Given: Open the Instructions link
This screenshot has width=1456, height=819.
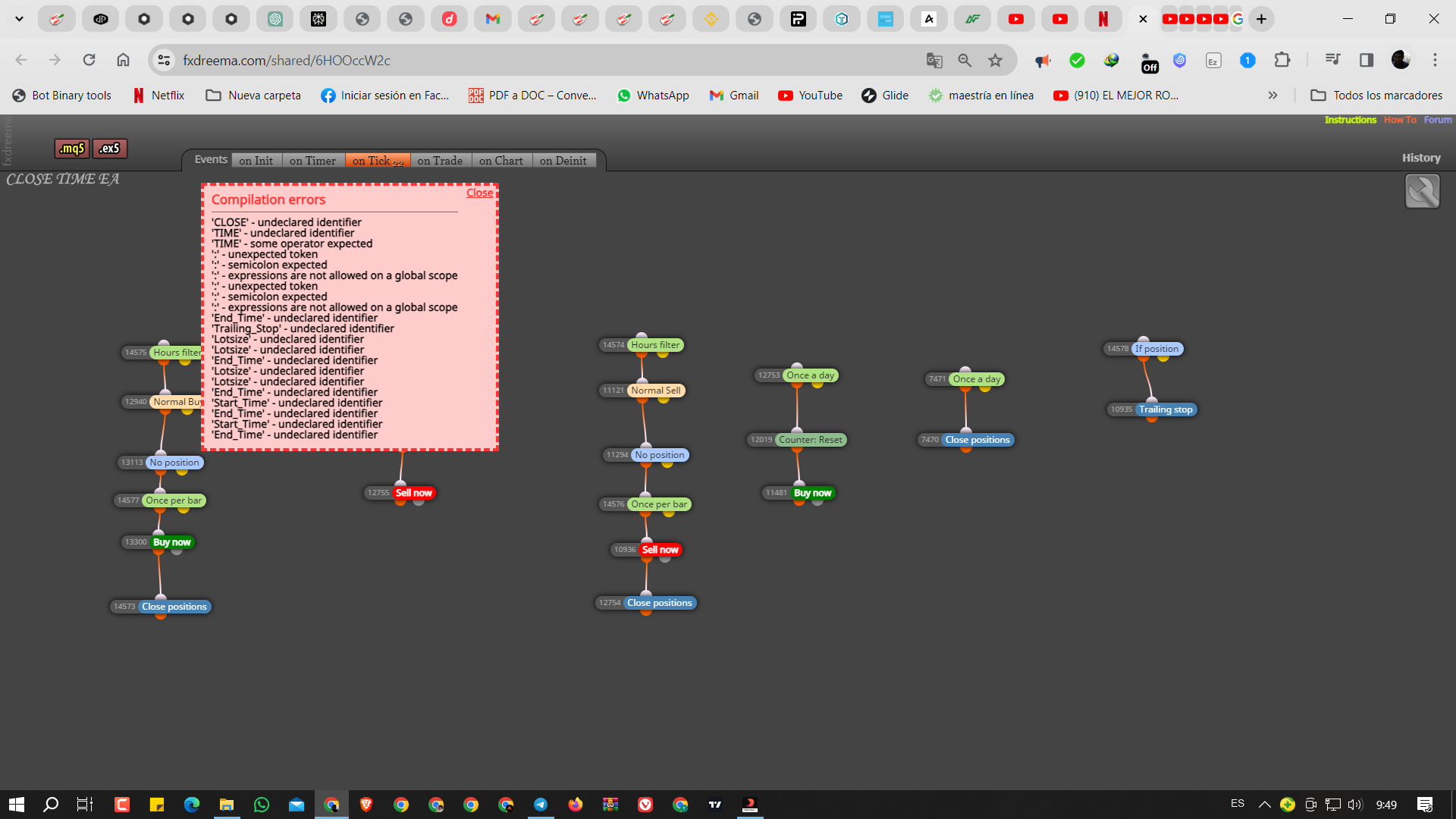Looking at the screenshot, I should point(1350,120).
